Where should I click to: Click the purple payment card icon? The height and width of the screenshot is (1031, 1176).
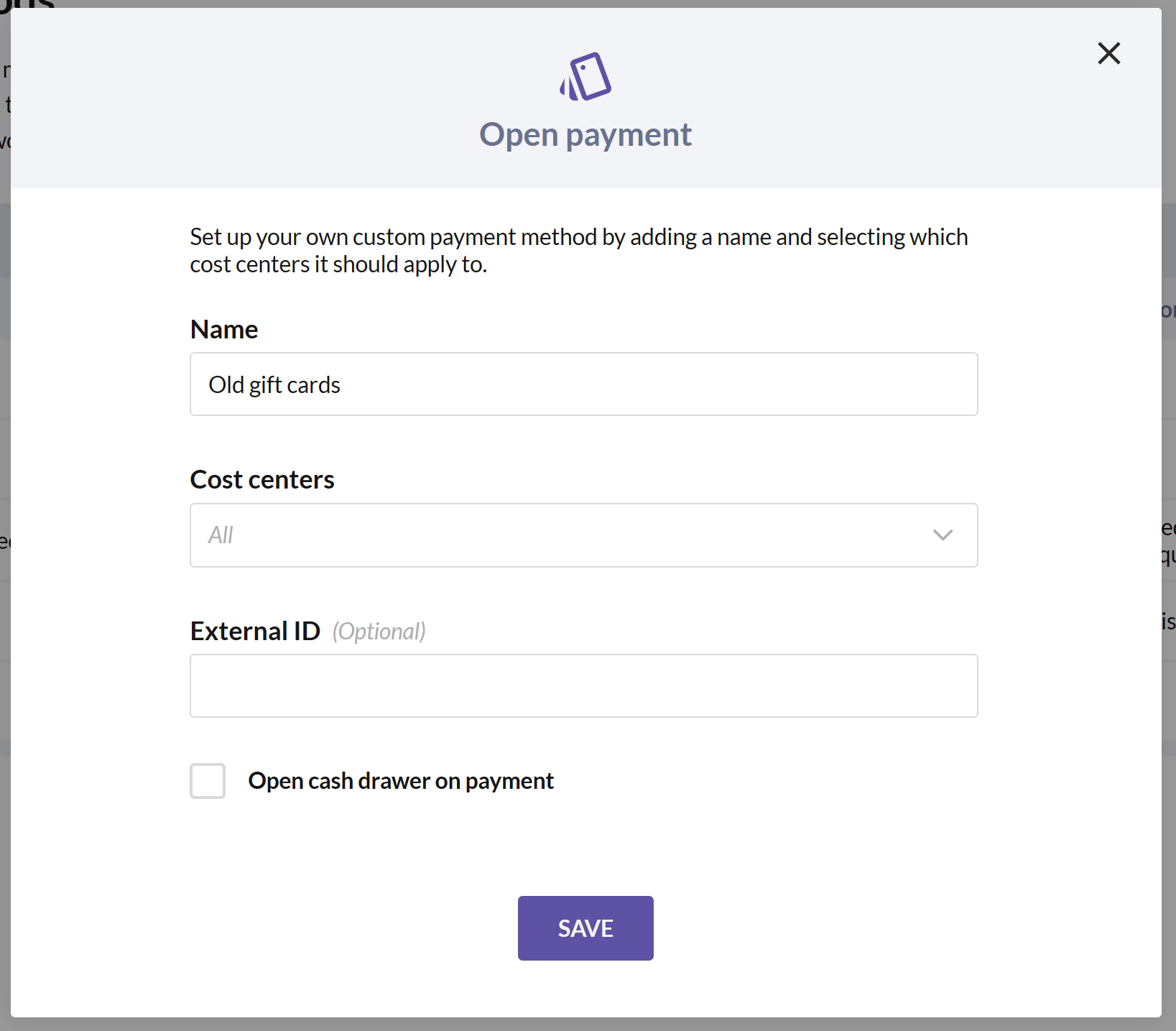pyautogui.click(x=585, y=76)
